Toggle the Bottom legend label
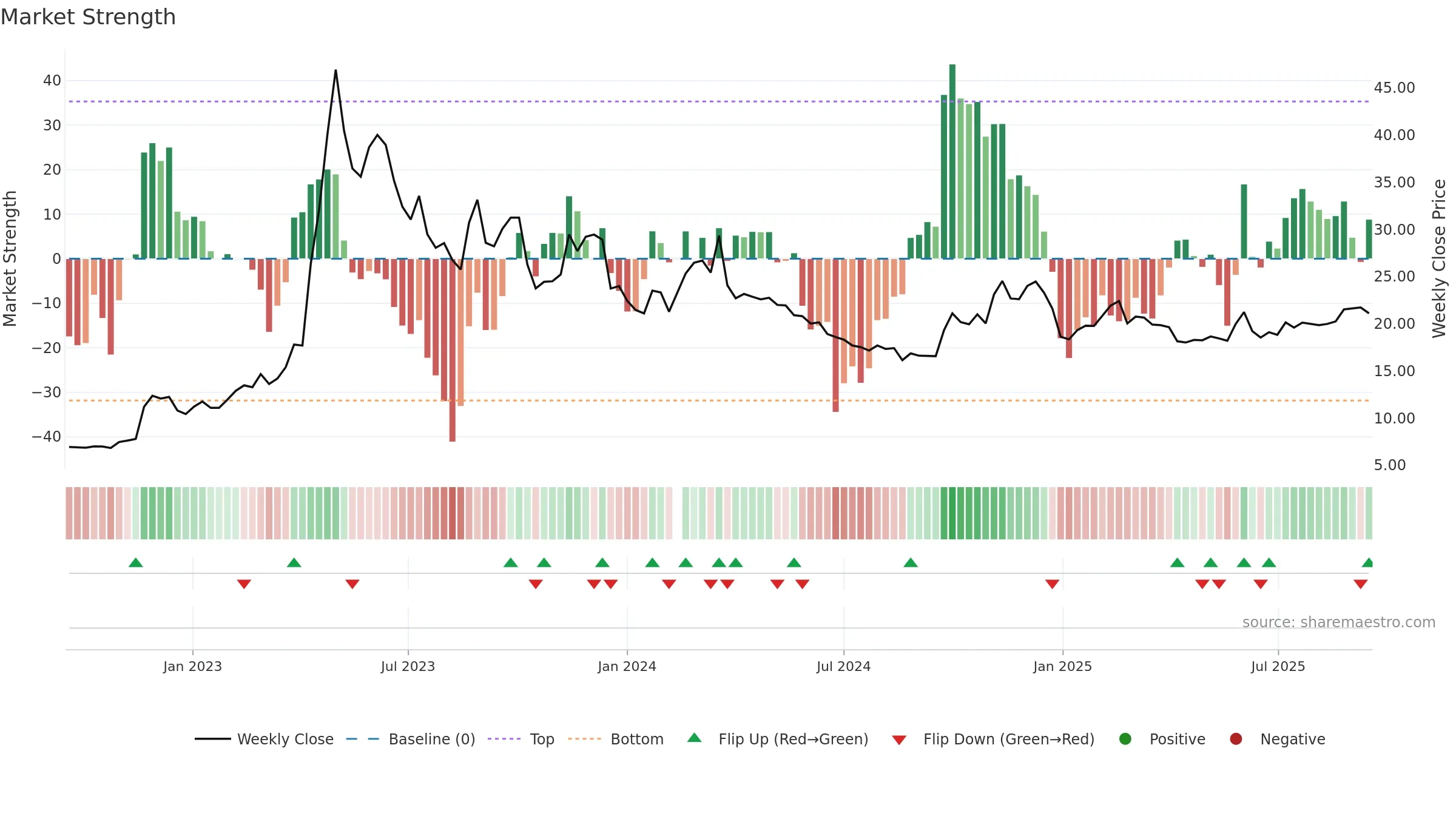Image resolution: width=1456 pixels, height=819 pixels. coord(637,739)
